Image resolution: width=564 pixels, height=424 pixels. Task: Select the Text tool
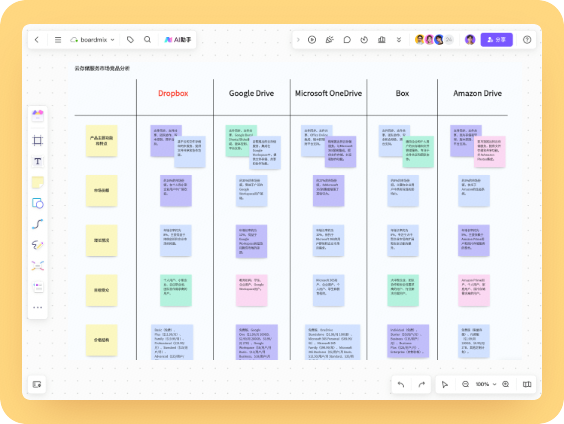[38, 161]
